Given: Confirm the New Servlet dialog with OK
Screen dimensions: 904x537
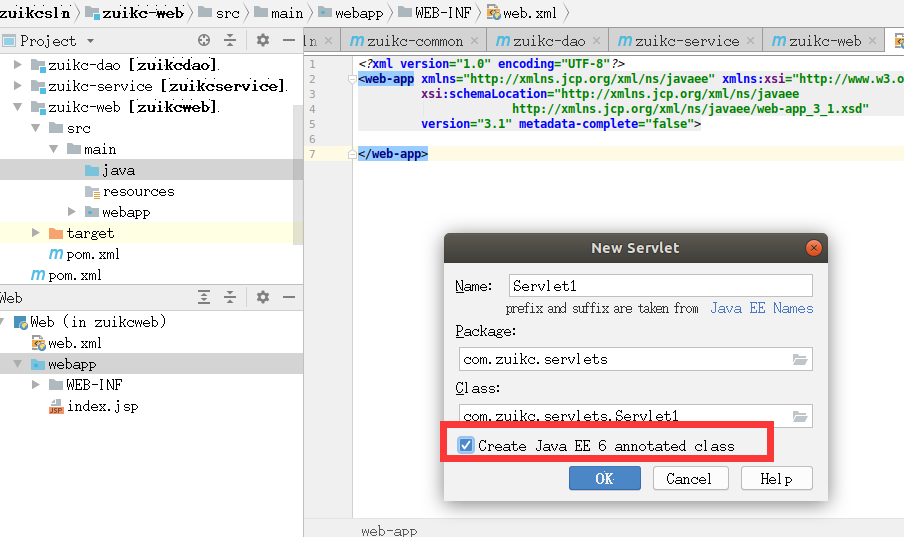Looking at the screenshot, I should pyautogui.click(x=605, y=478).
